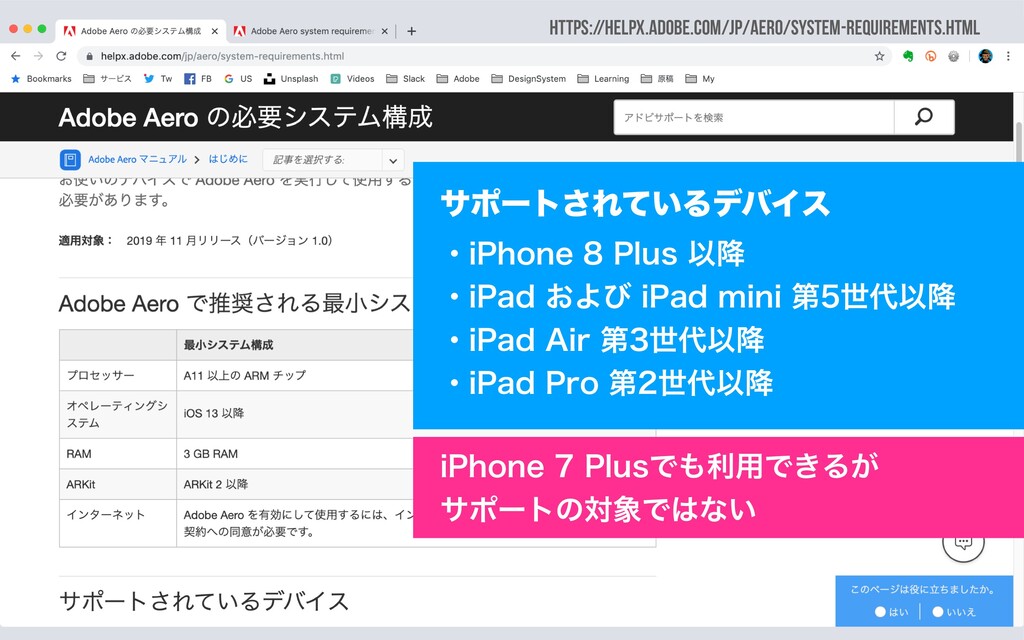Click the はじめに breadcrumb link

tap(228, 159)
